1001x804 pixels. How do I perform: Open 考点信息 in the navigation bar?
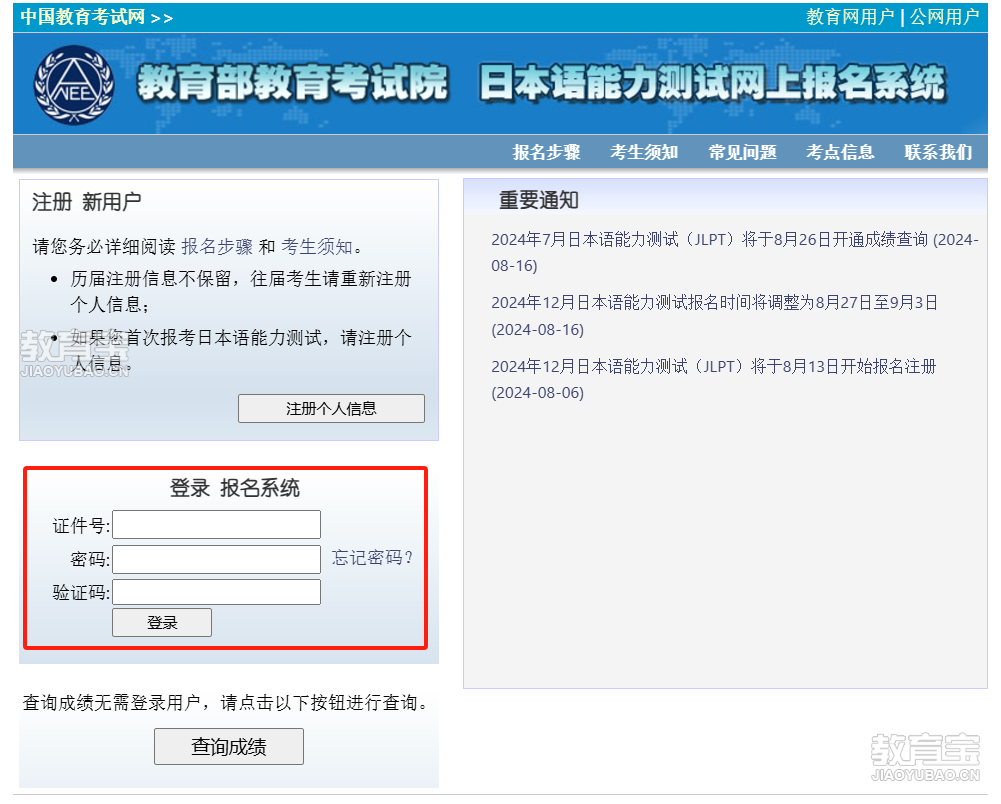click(840, 152)
